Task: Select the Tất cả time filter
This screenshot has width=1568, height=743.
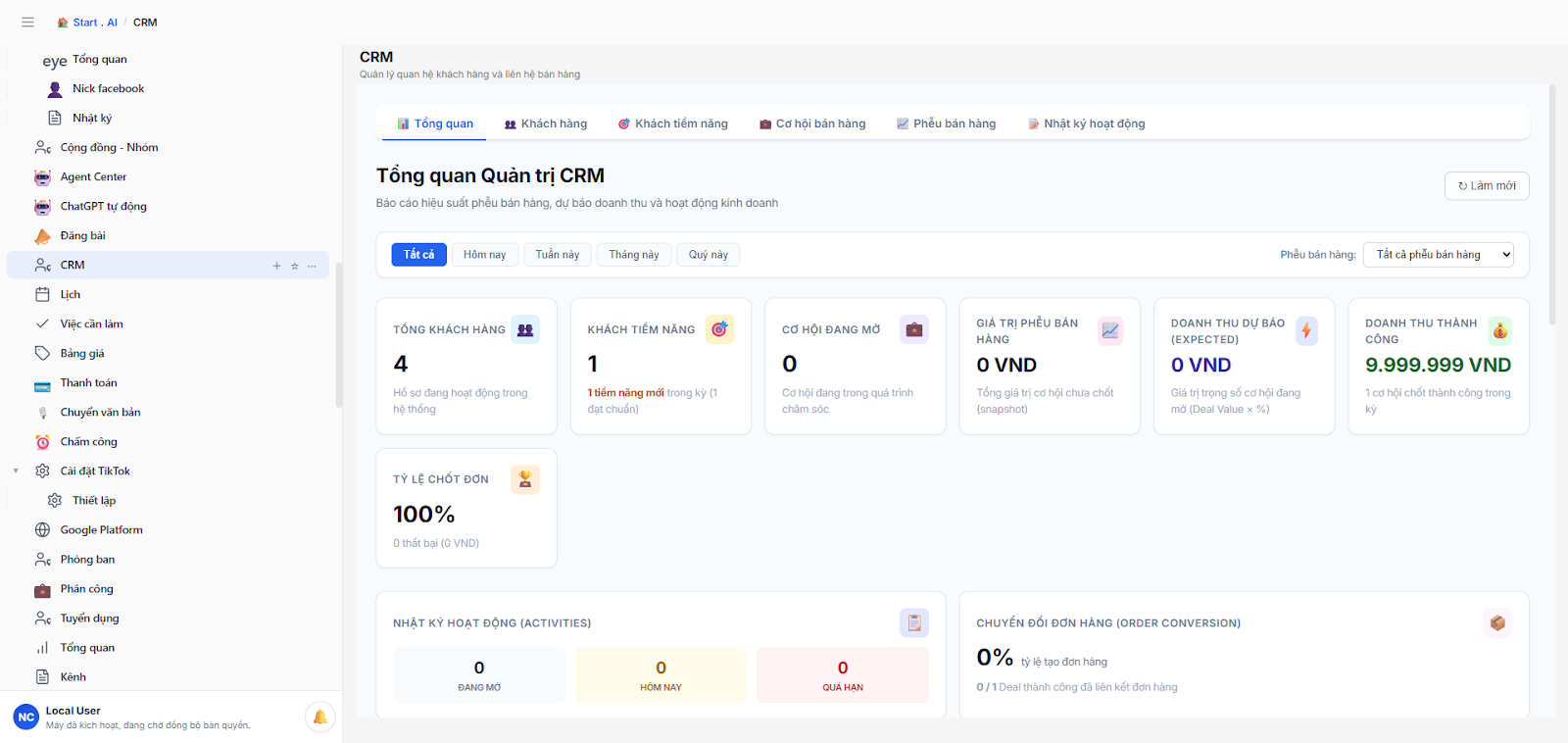Action: tap(418, 255)
